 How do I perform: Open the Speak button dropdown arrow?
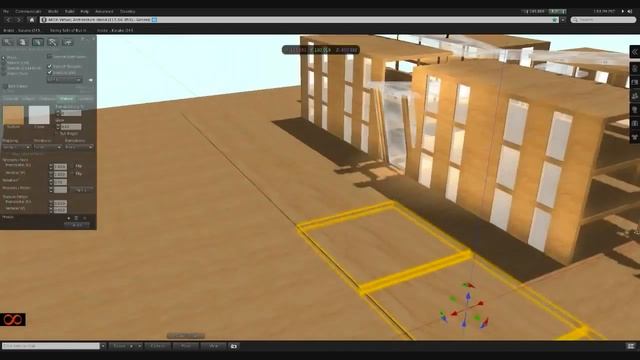point(139,346)
